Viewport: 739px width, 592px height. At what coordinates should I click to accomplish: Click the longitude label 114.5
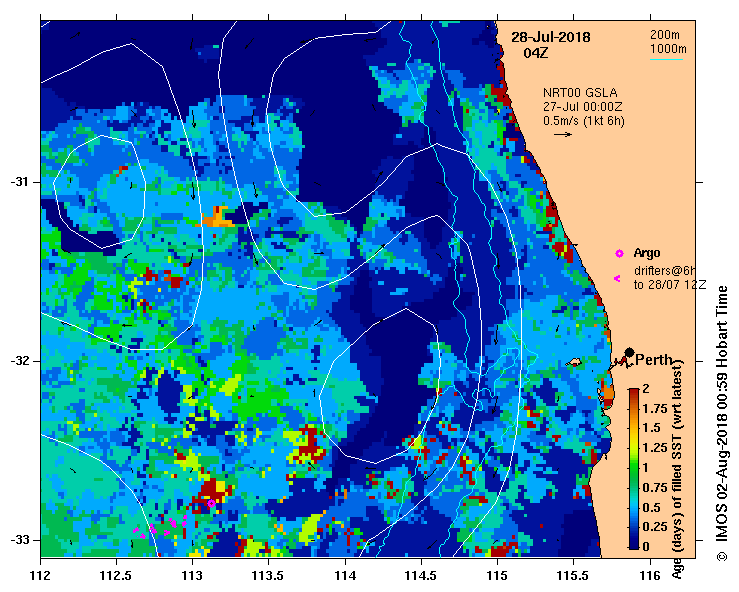click(421, 575)
